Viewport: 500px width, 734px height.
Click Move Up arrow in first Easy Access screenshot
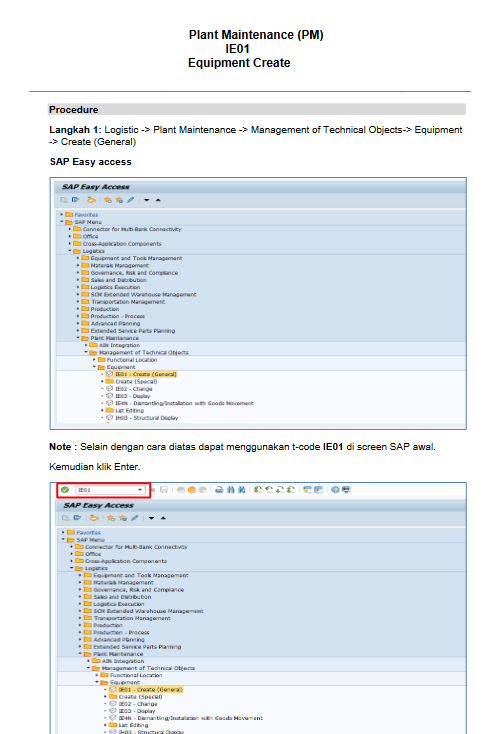pos(158,200)
